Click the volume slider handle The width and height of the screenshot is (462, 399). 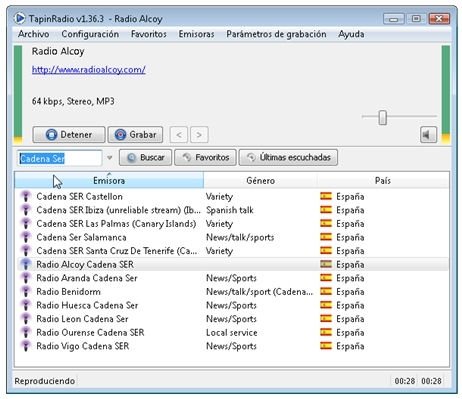click(383, 117)
